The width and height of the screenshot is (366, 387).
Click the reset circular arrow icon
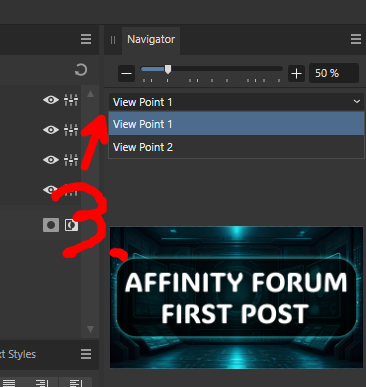point(81,70)
